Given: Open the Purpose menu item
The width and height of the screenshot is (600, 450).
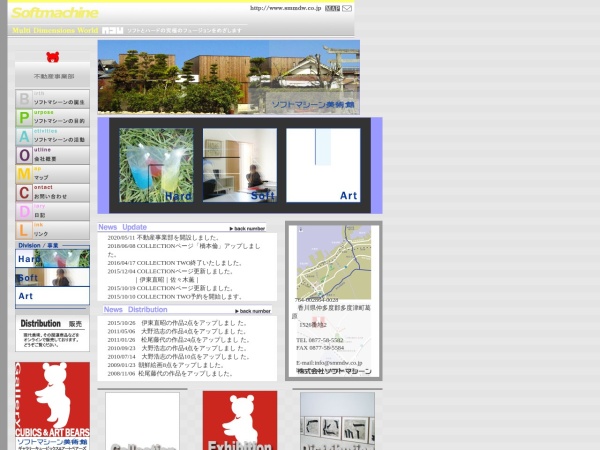Looking at the screenshot, I should tap(53, 117).
